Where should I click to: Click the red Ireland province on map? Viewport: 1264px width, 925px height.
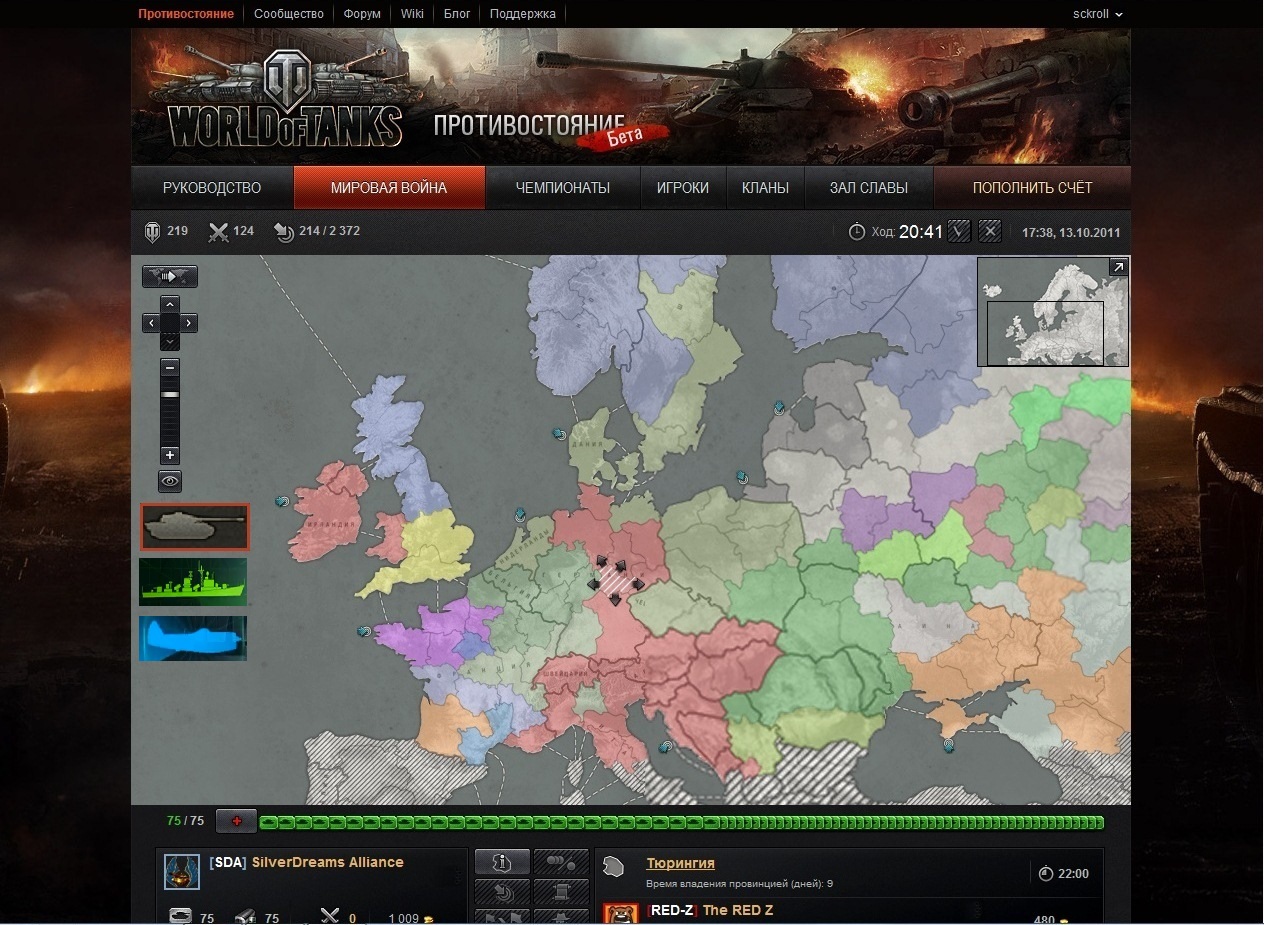[330, 513]
